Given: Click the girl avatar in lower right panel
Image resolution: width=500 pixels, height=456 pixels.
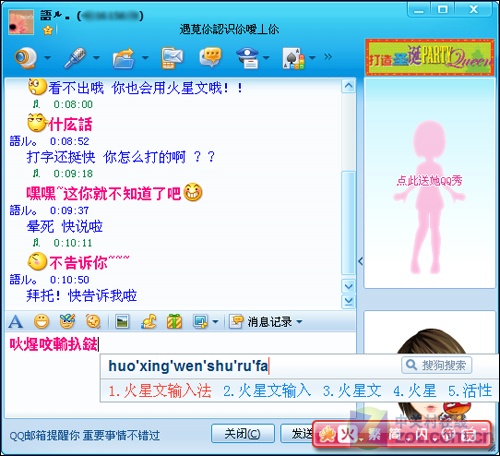Looking at the screenshot, I should pyautogui.click(x=430, y=367).
